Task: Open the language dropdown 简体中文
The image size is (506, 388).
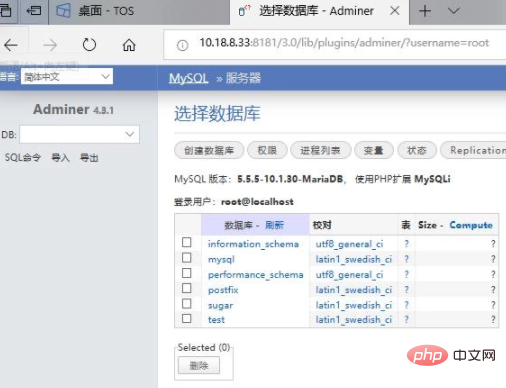Action: (67, 77)
